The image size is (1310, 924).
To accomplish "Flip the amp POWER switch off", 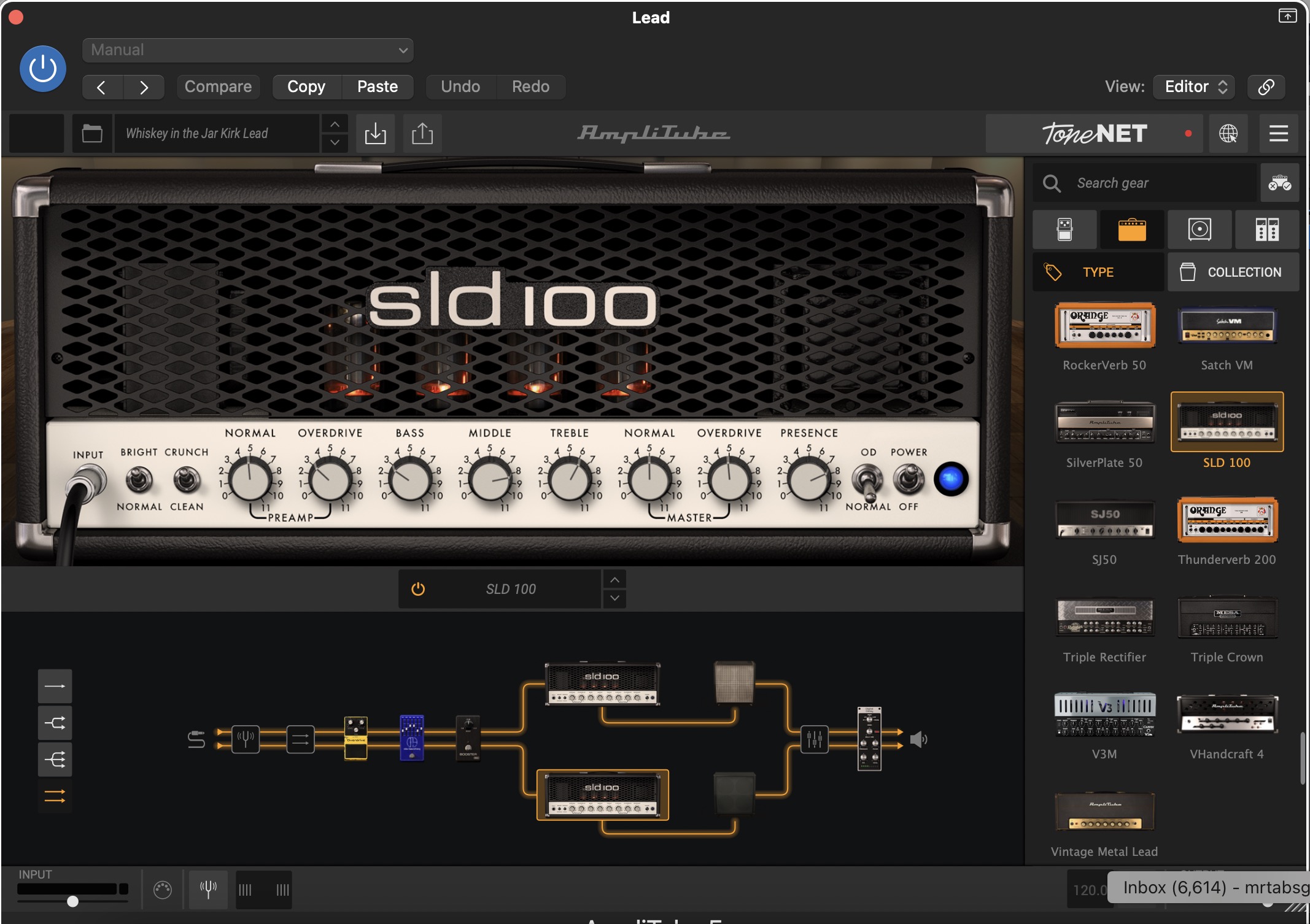I will [909, 479].
